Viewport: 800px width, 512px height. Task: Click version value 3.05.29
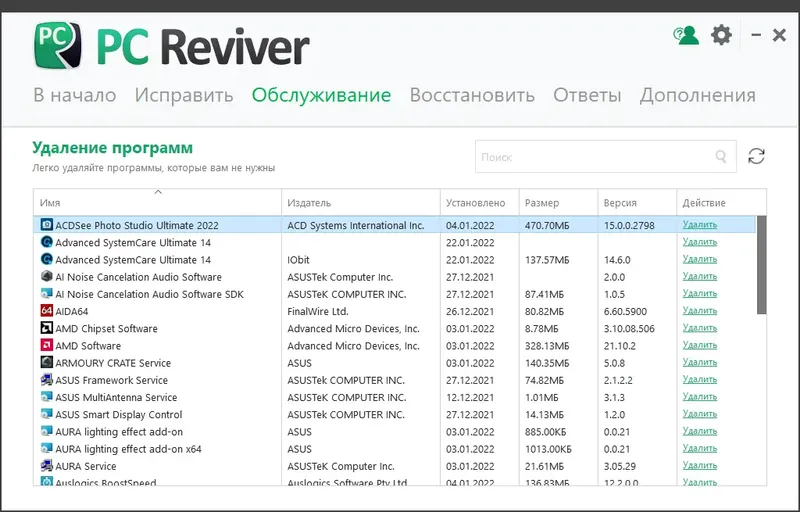[620, 466]
